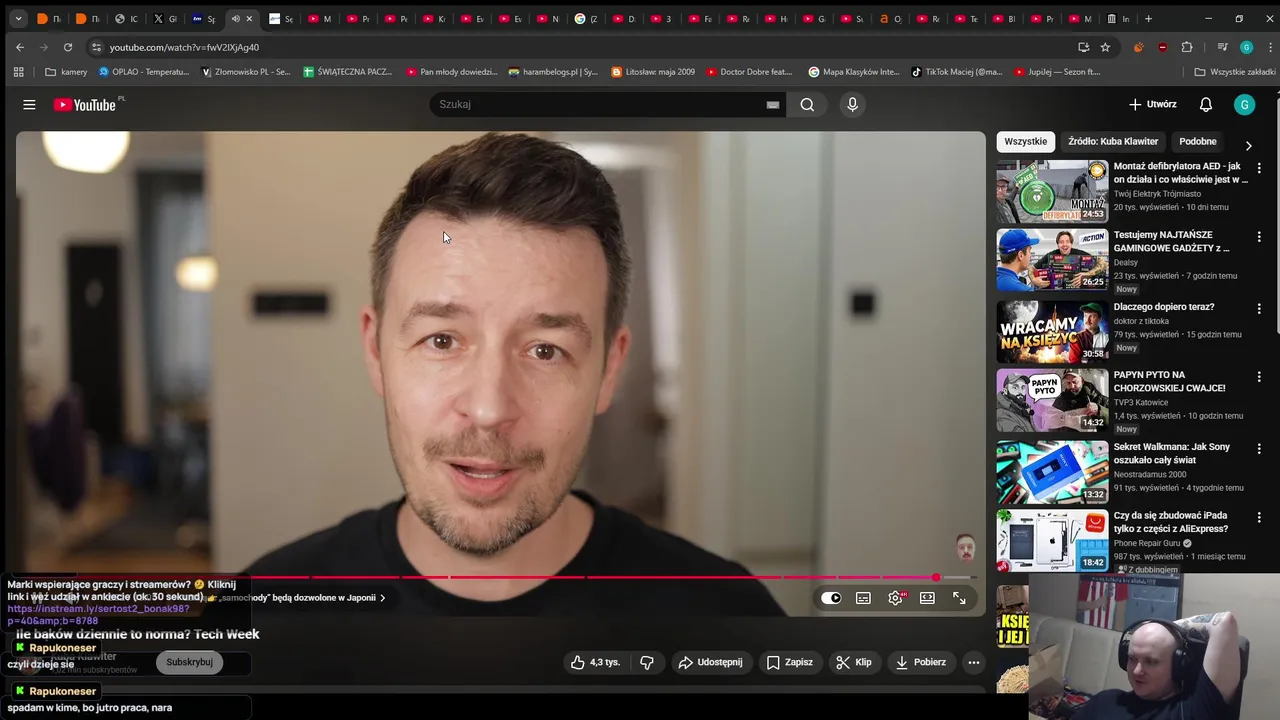Open the green G account avatar menu
The height and width of the screenshot is (720, 1280).
tap(1244, 104)
